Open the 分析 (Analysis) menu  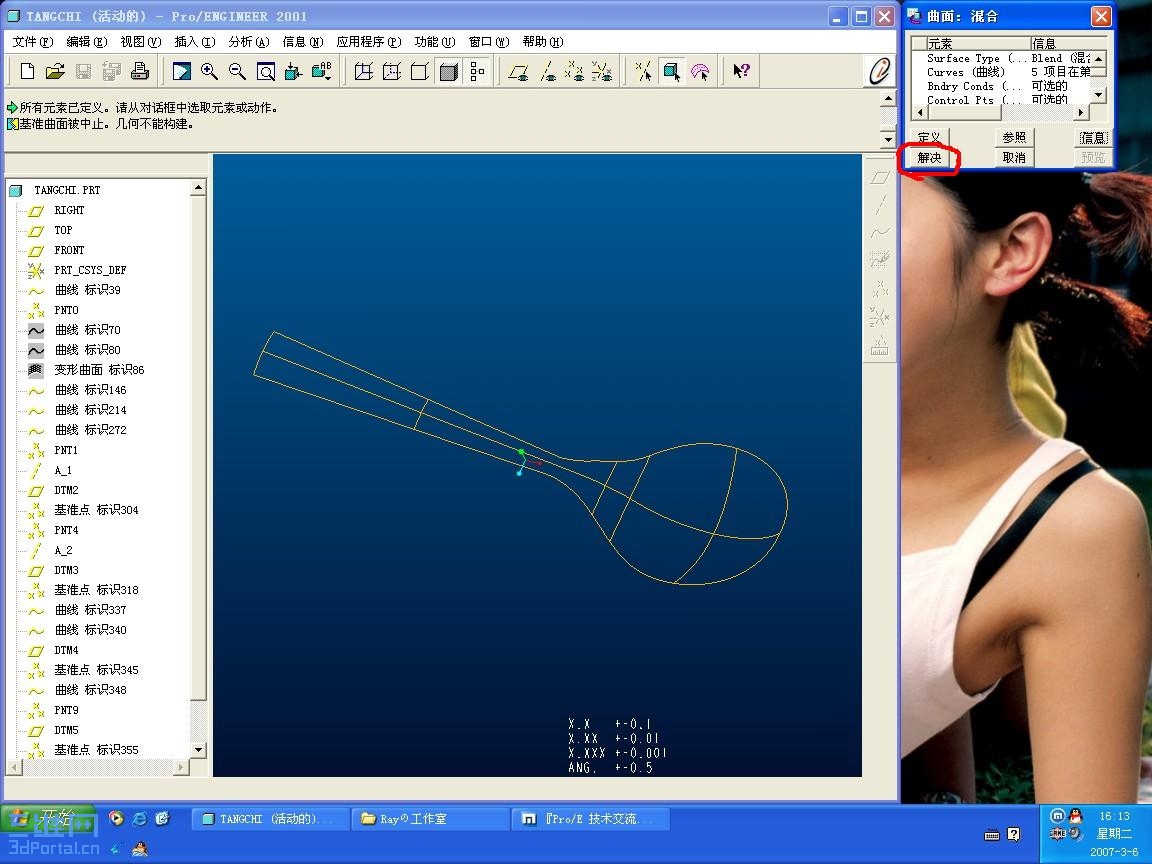(x=248, y=41)
